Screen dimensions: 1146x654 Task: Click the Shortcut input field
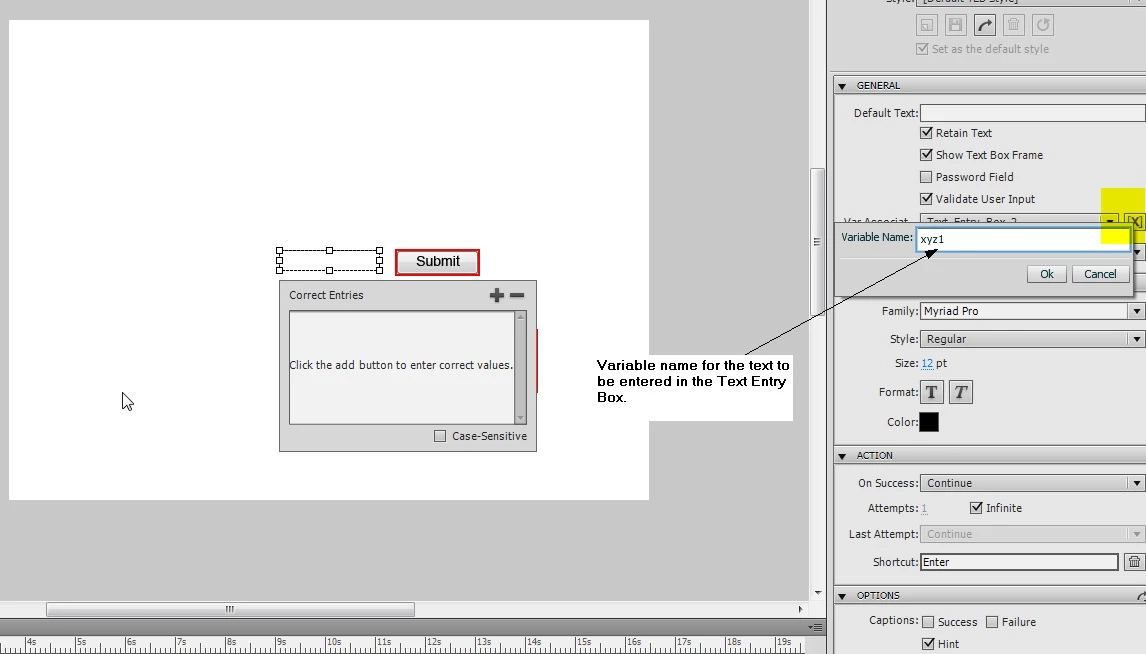point(1019,562)
